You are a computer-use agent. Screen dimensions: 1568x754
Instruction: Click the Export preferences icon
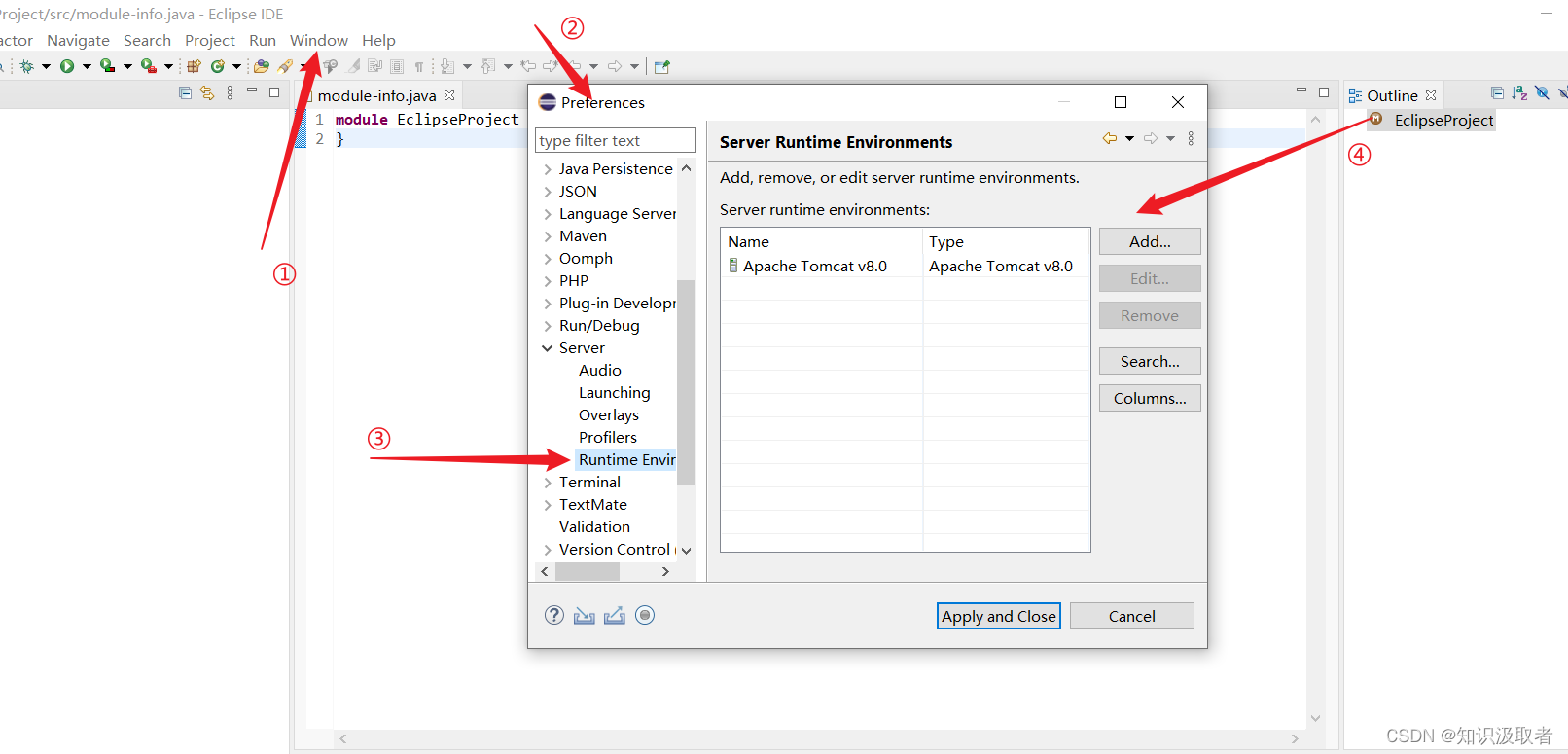(x=614, y=615)
